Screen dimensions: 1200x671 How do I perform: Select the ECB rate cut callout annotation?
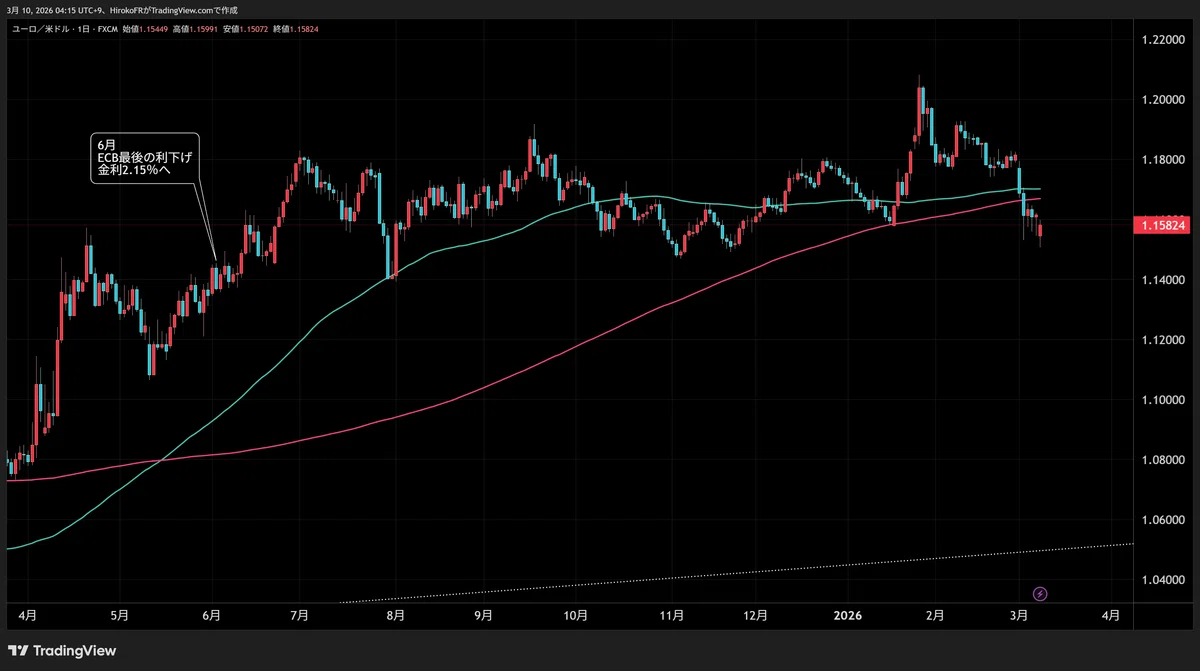click(x=143, y=158)
